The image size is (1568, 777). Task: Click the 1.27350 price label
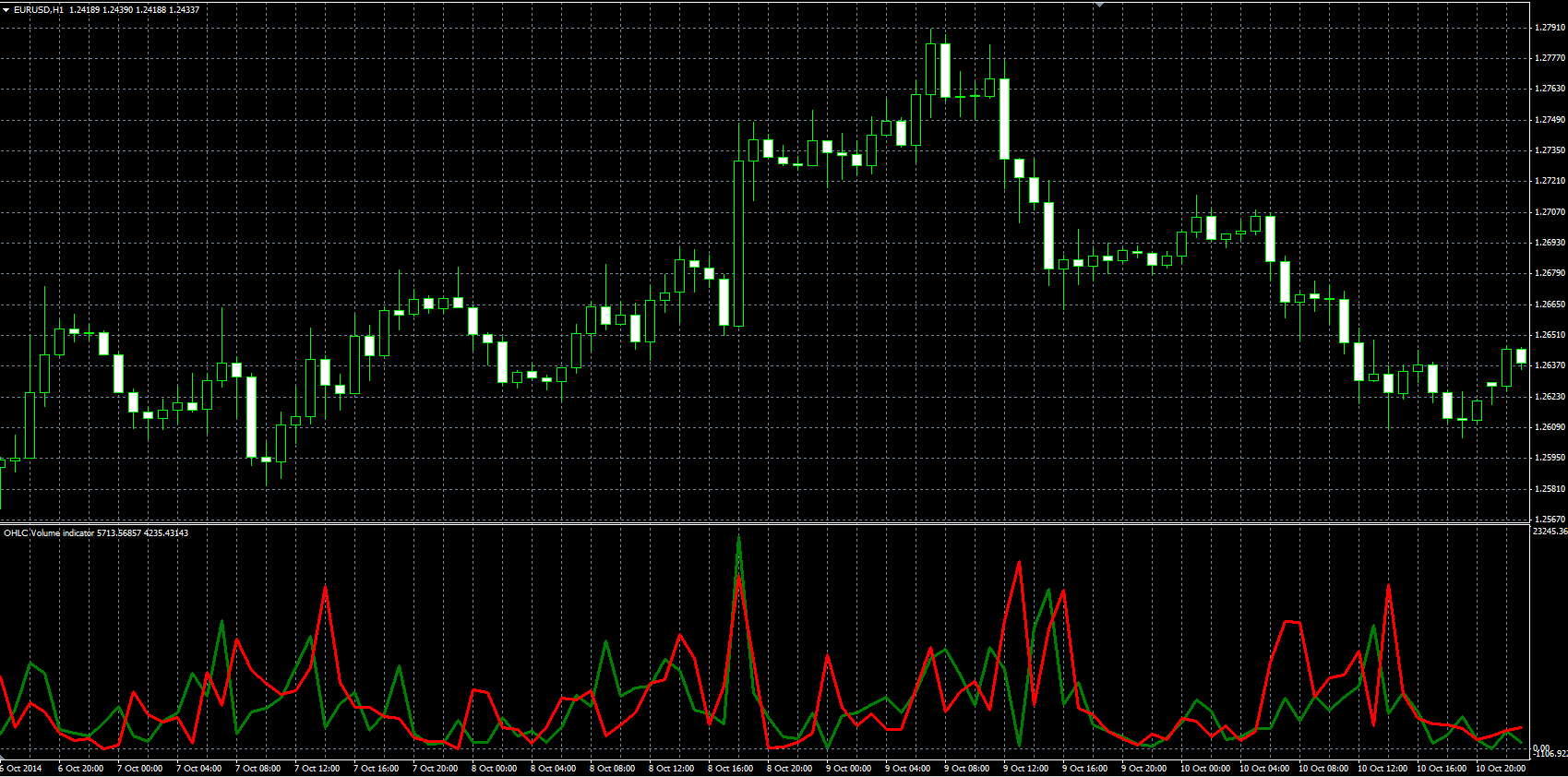click(x=1550, y=150)
